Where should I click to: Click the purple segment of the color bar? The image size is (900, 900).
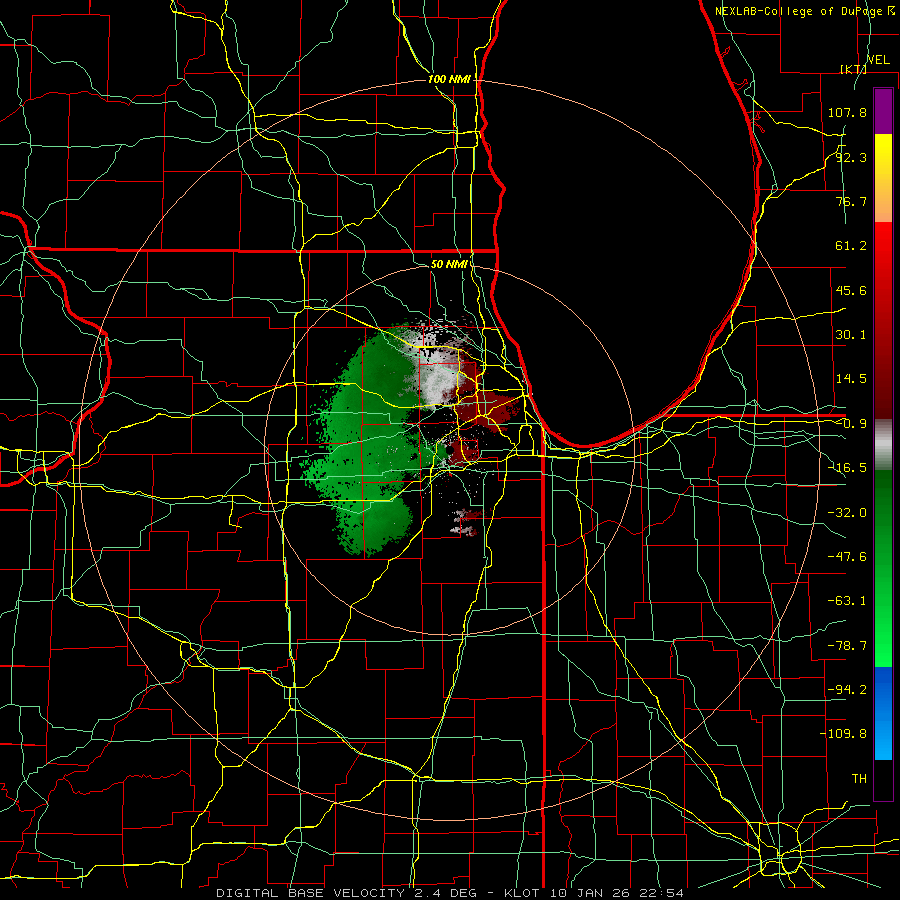pyautogui.click(x=883, y=111)
